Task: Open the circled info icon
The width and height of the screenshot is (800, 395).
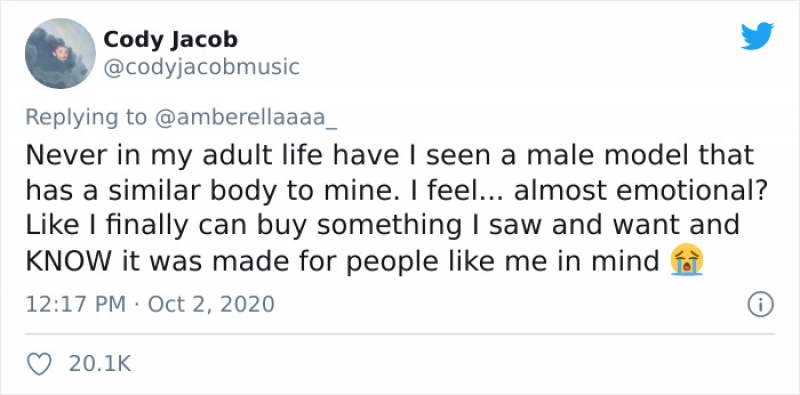Action: pos(760,305)
